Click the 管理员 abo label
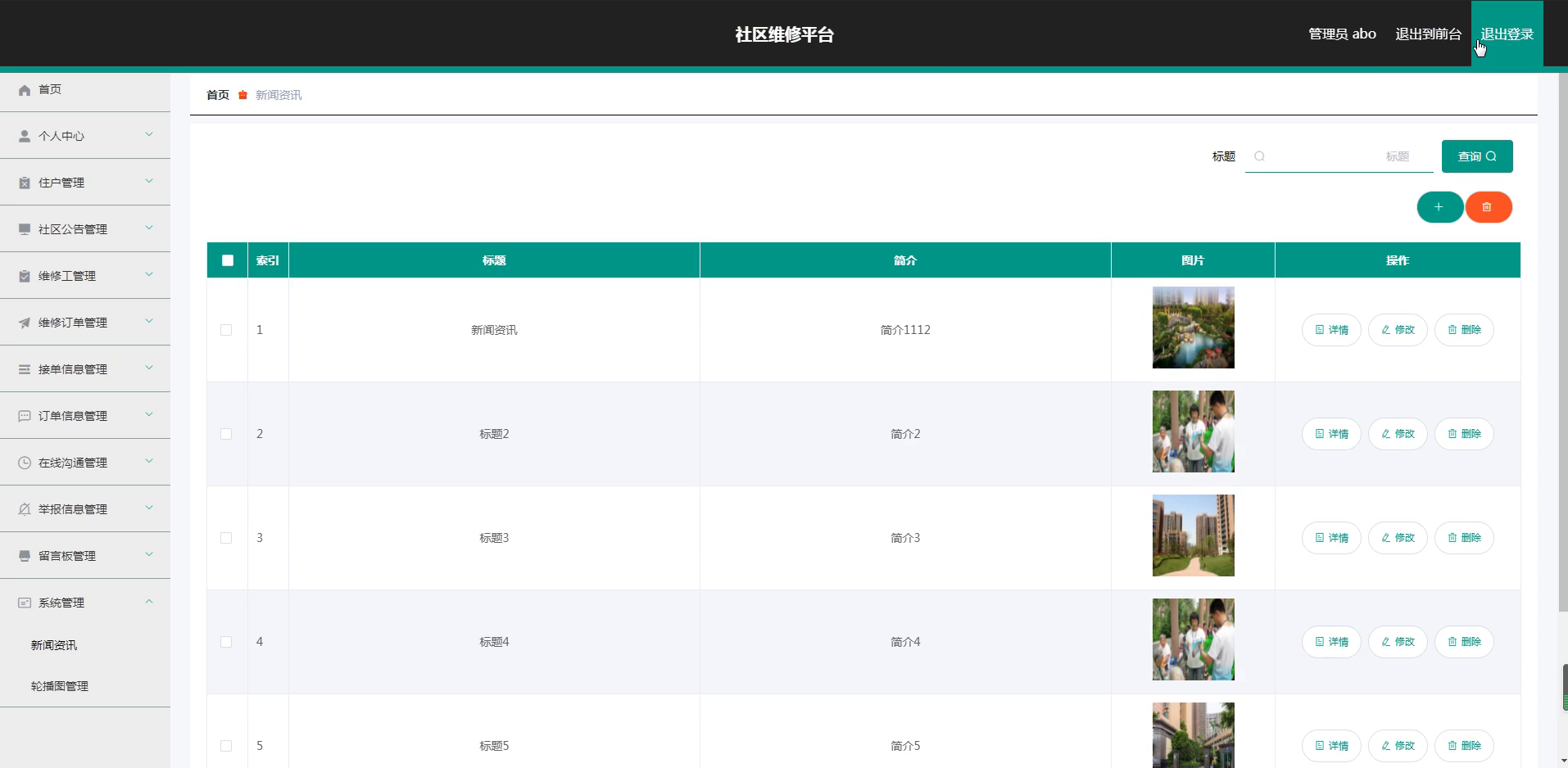The height and width of the screenshot is (768, 1568). pyautogui.click(x=1342, y=34)
